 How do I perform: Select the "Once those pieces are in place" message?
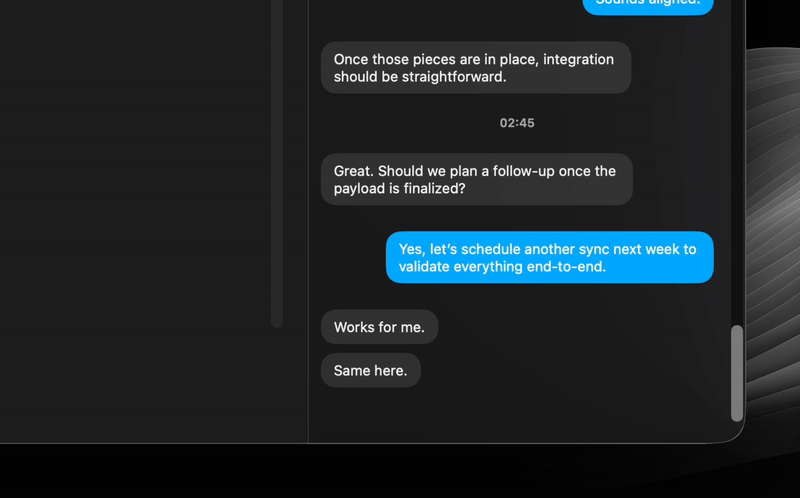(x=476, y=67)
